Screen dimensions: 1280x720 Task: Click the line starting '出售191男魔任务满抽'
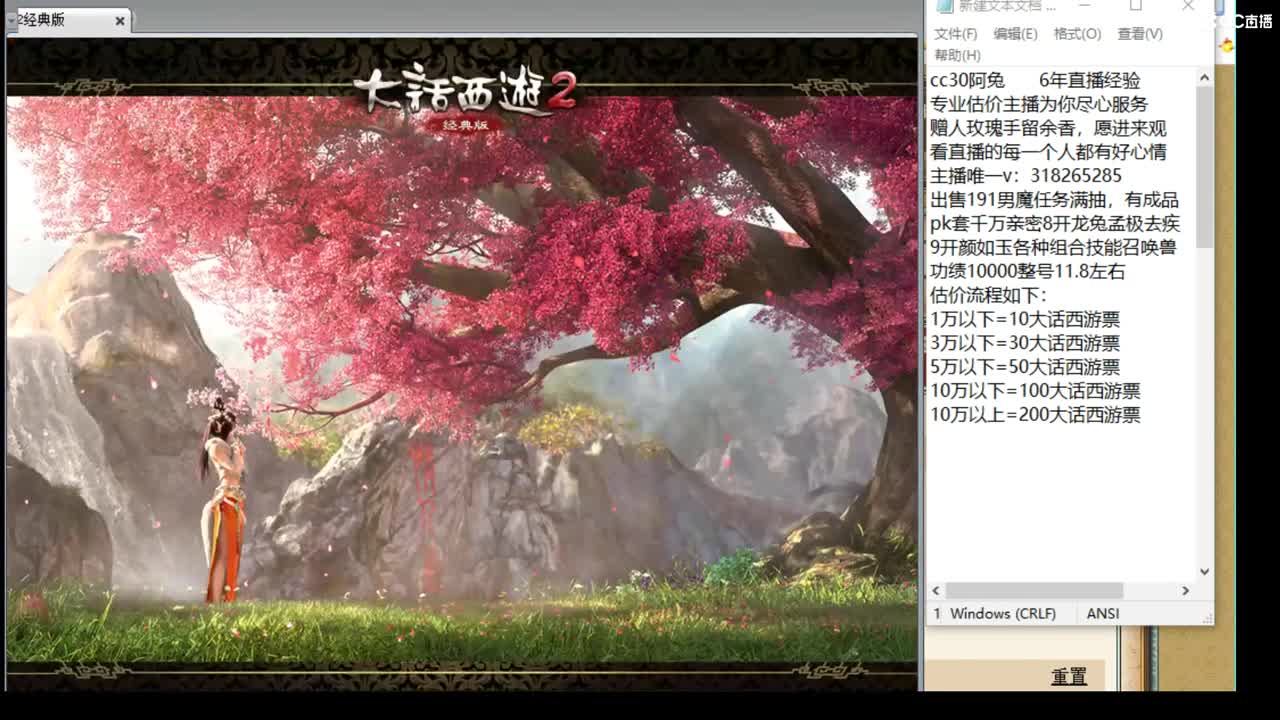1054,200
